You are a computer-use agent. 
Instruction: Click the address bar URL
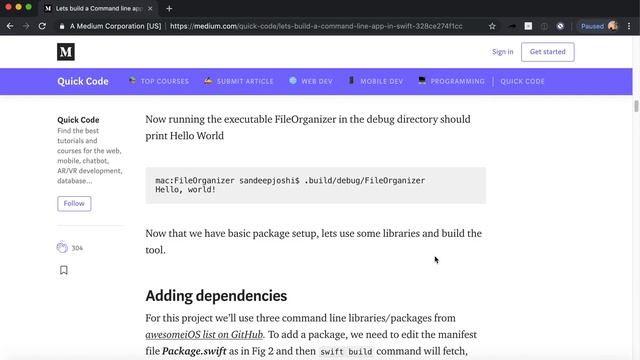pos(316,26)
